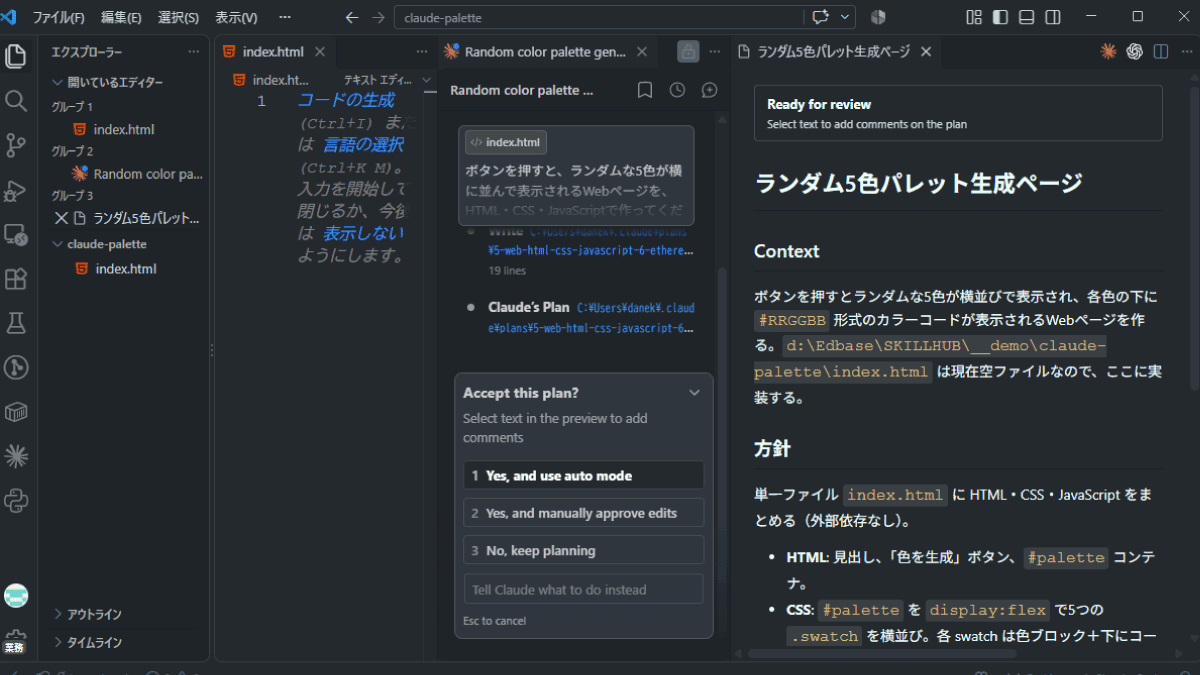Open the Source Control view
1200x675 pixels.
click(x=16, y=145)
